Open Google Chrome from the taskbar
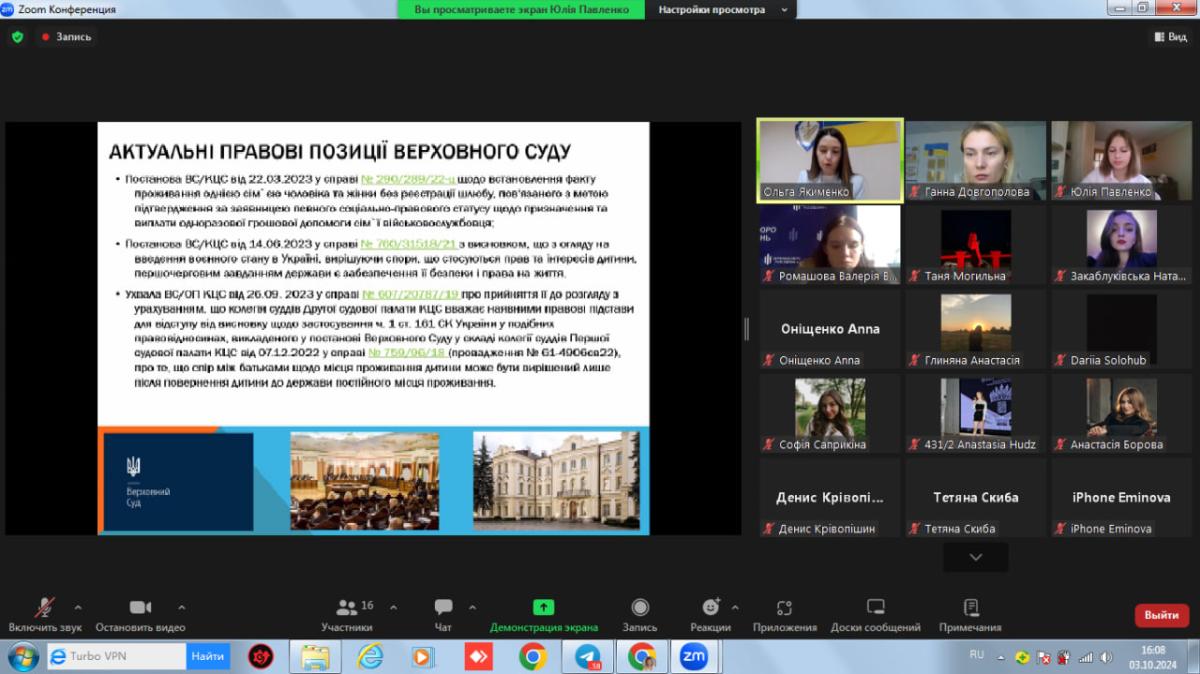 [533, 657]
